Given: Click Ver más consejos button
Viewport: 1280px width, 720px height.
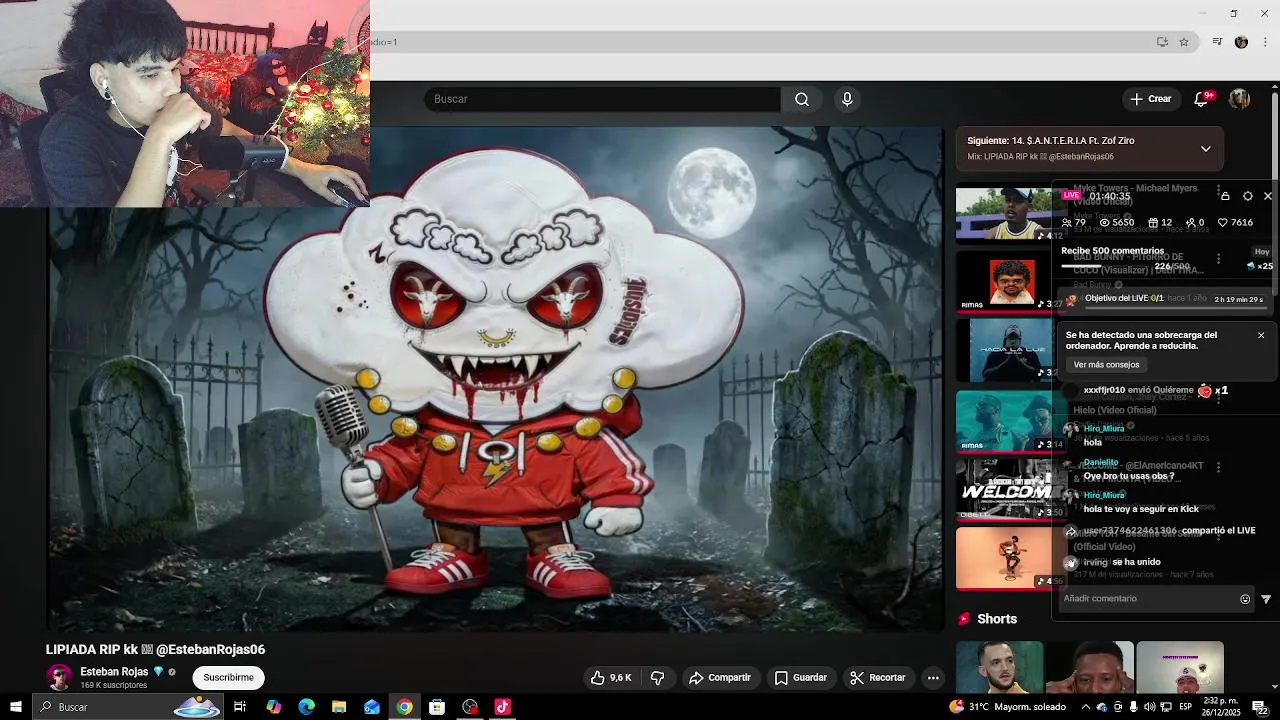Looking at the screenshot, I should coord(1106,365).
